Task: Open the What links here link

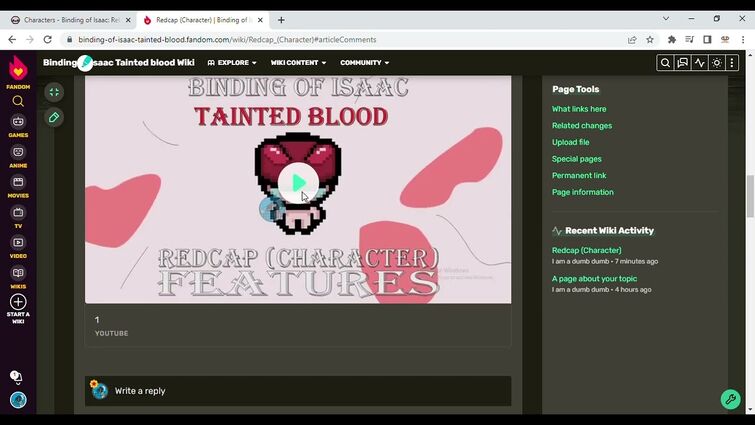Action: (x=579, y=109)
